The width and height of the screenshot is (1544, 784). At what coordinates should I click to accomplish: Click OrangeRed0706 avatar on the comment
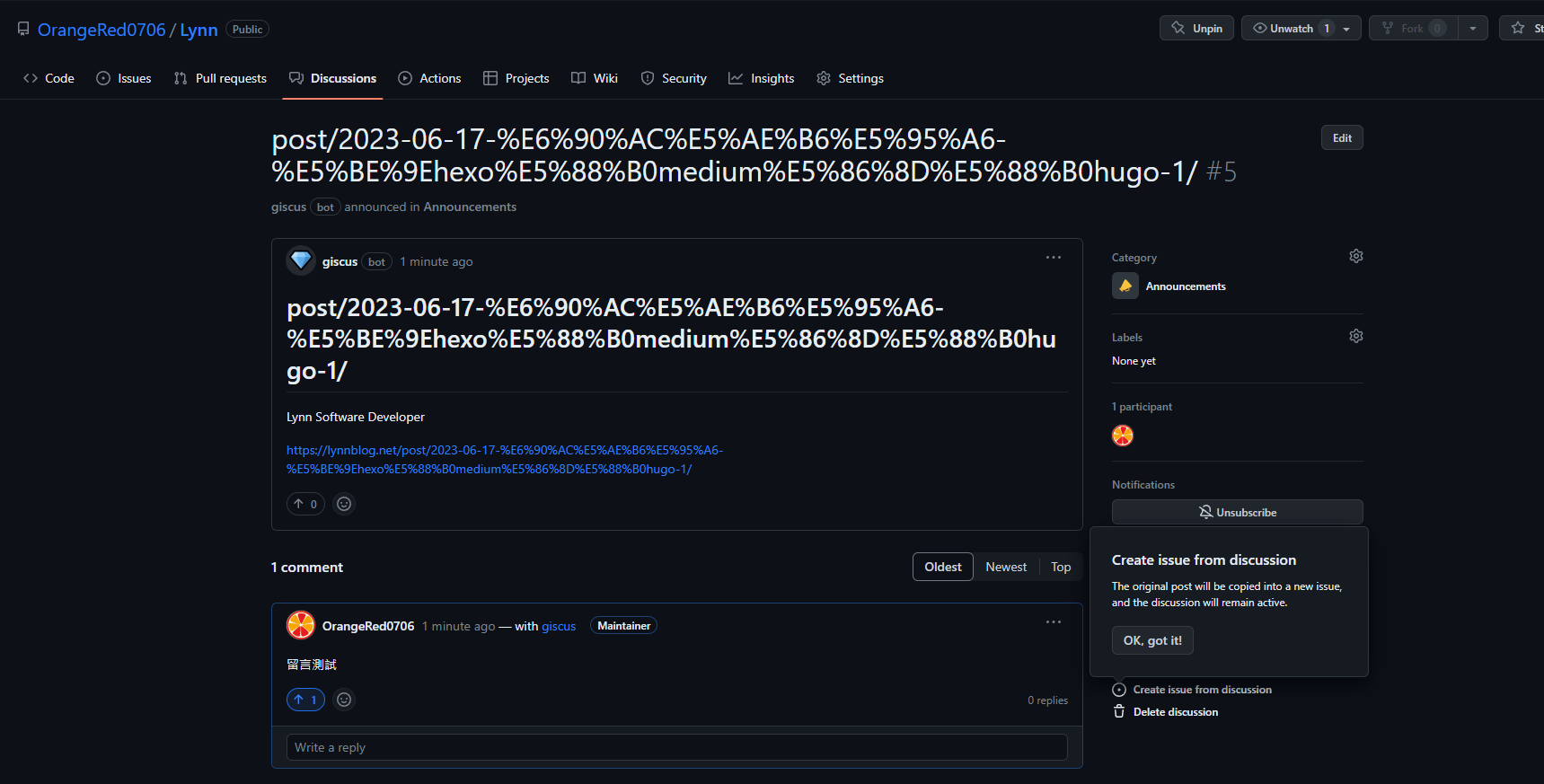(301, 626)
